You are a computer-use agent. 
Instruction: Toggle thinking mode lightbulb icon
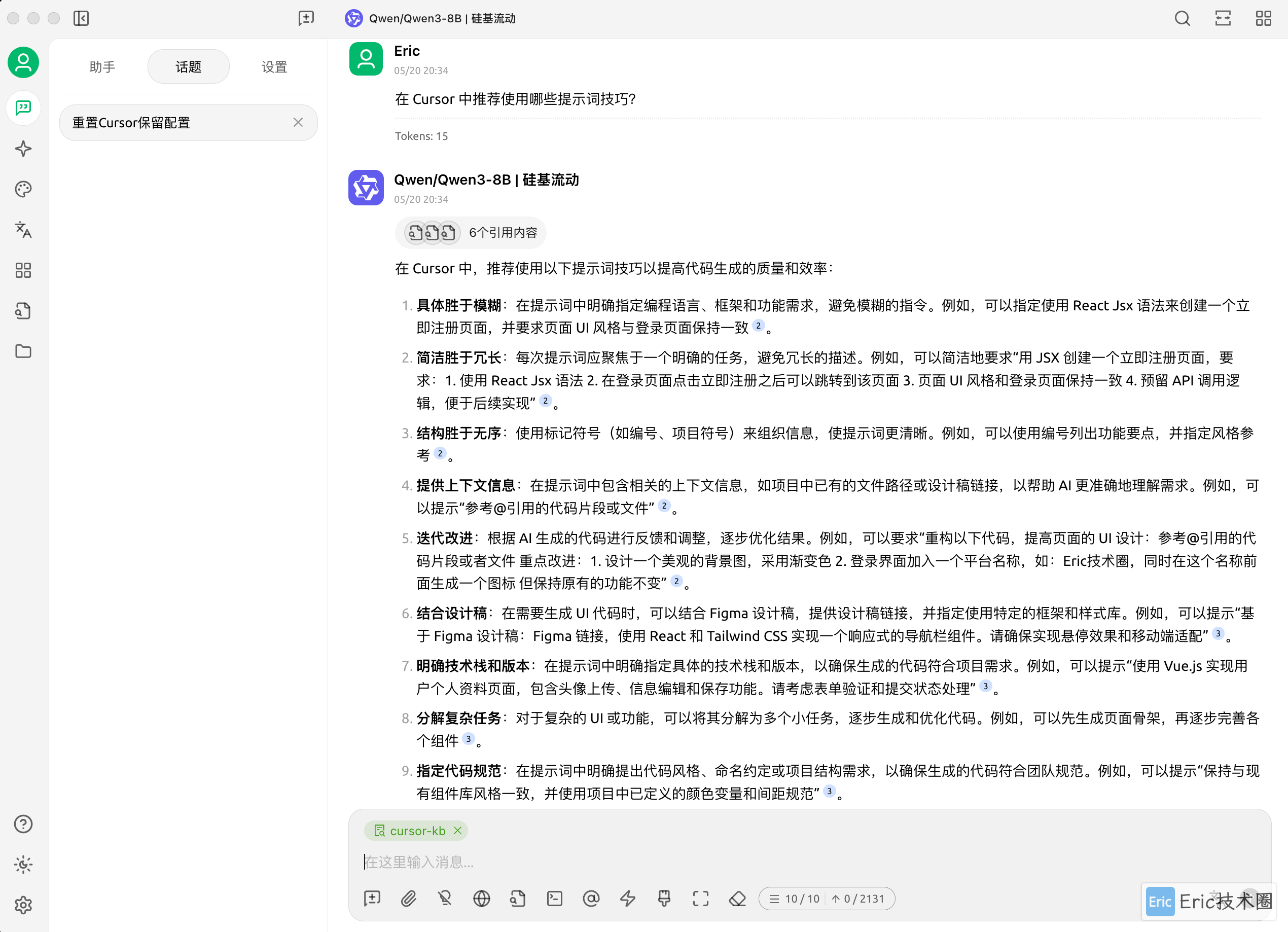coord(445,899)
